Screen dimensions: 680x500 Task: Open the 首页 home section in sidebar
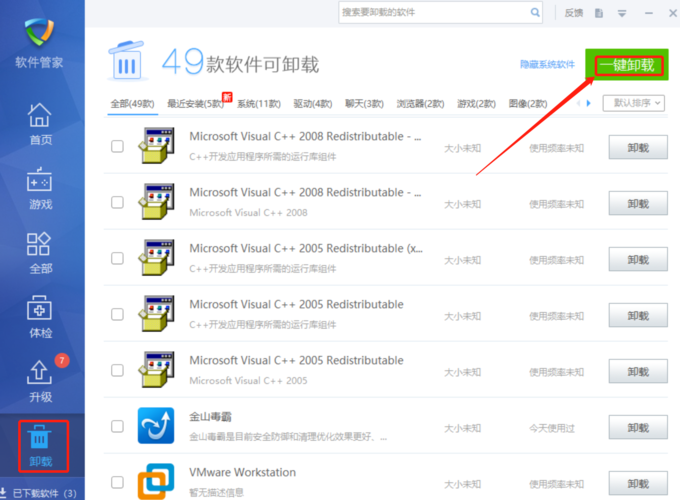tap(39, 124)
